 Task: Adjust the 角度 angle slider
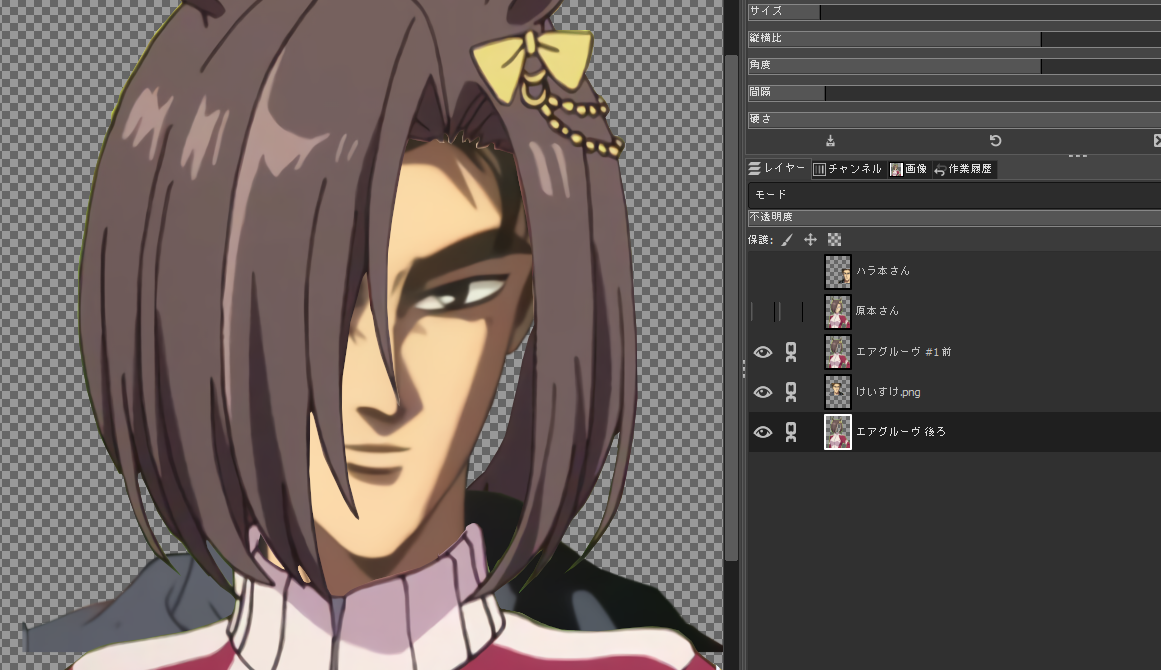954,66
